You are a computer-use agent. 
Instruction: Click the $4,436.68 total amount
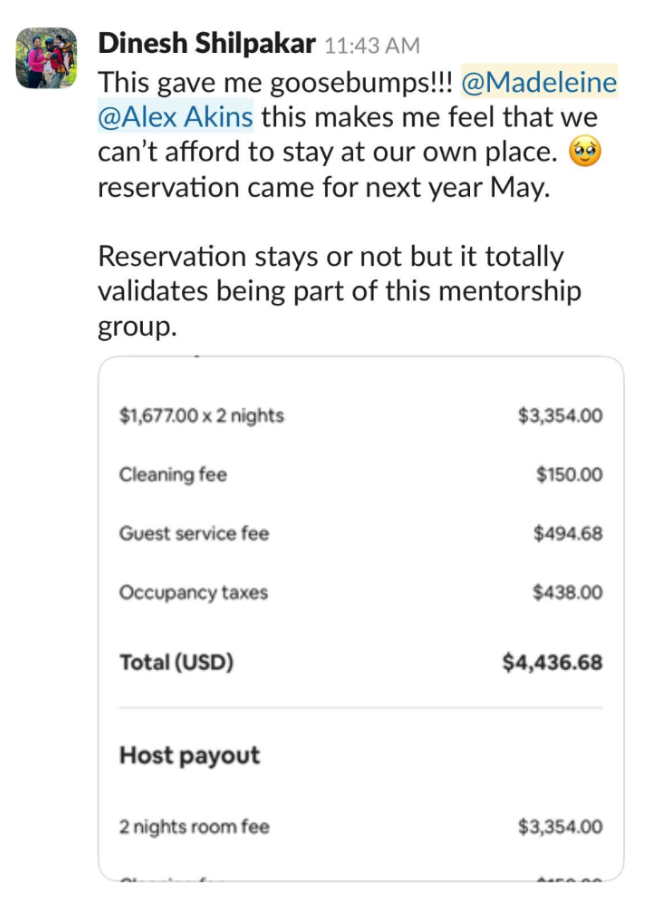tap(552, 662)
